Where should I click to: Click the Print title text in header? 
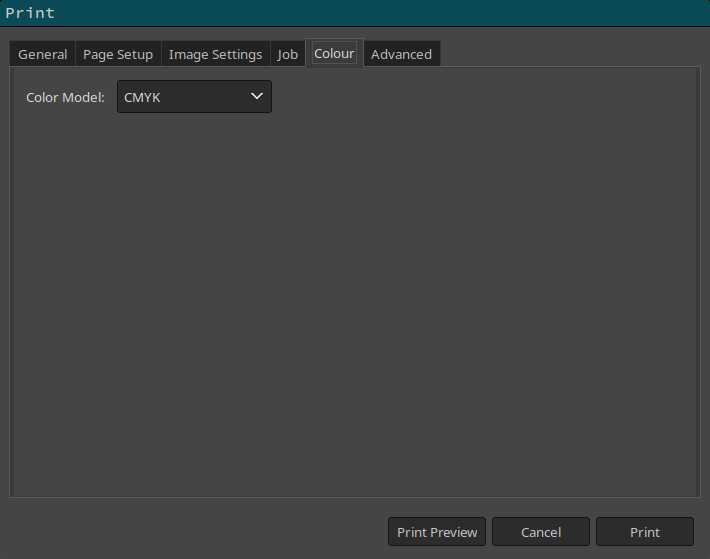[30, 13]
